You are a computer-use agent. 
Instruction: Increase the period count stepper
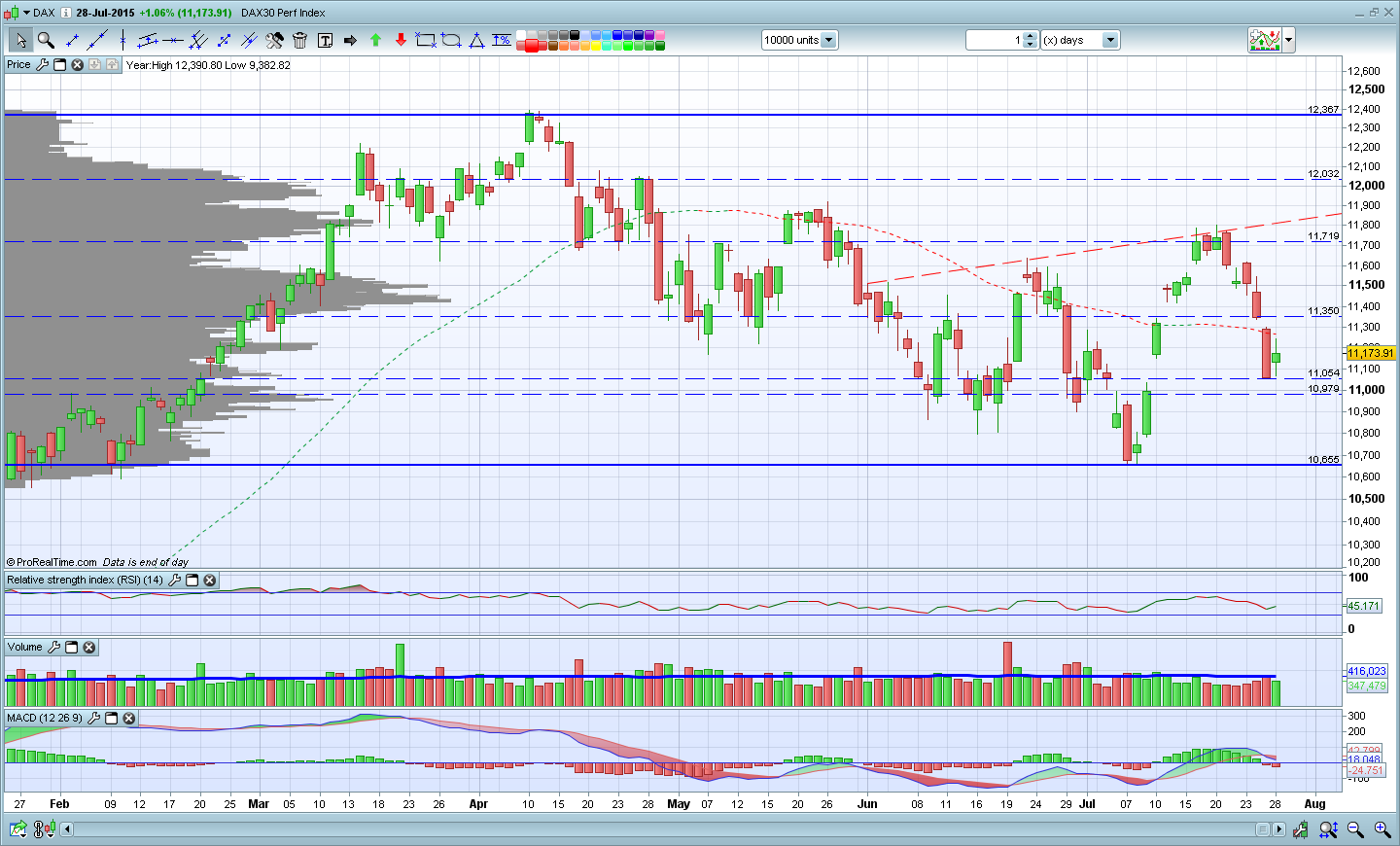coord(1031,36)
